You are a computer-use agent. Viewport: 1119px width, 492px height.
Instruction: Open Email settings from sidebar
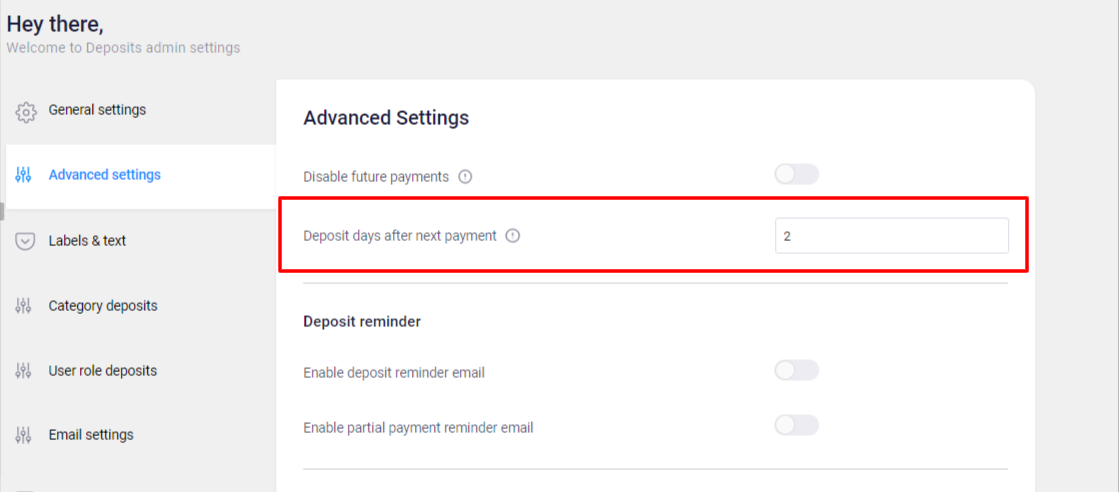(91, 435)
